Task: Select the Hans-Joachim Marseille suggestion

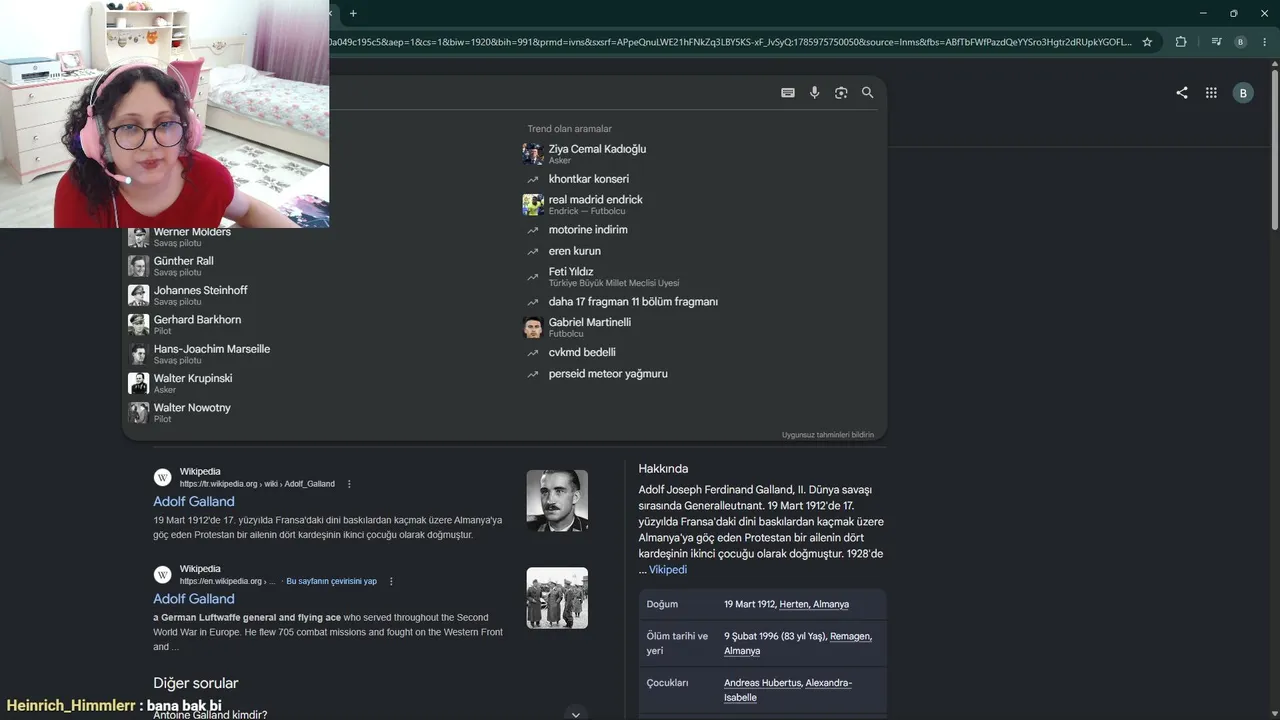Action: click(x=199, y=354)
